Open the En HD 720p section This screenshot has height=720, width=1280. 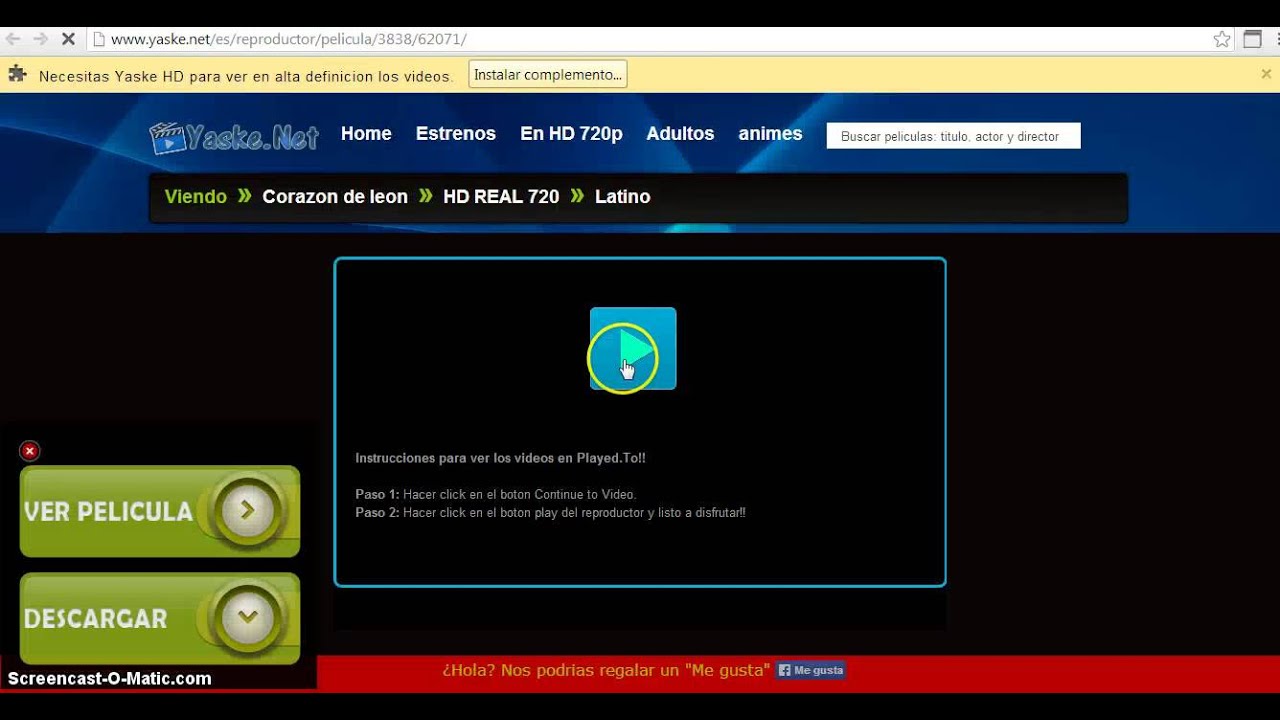point(571,134)
